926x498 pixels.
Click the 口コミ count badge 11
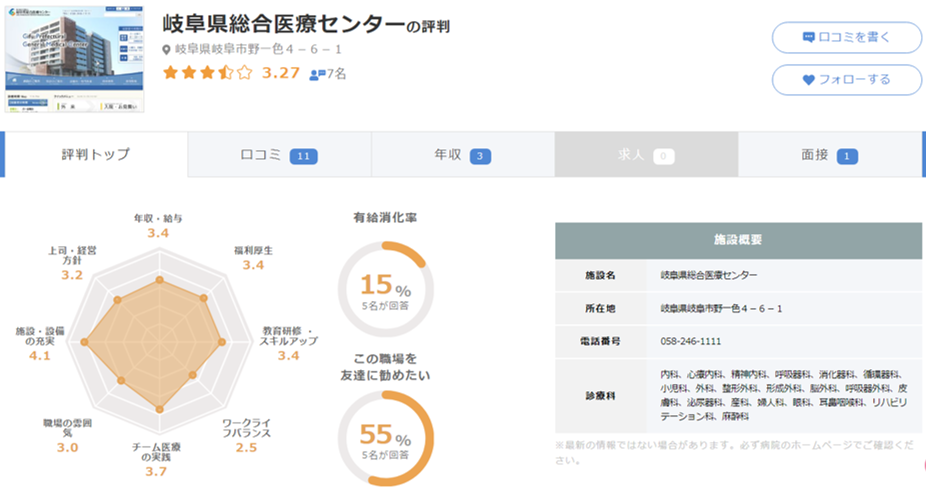(304, 156)
